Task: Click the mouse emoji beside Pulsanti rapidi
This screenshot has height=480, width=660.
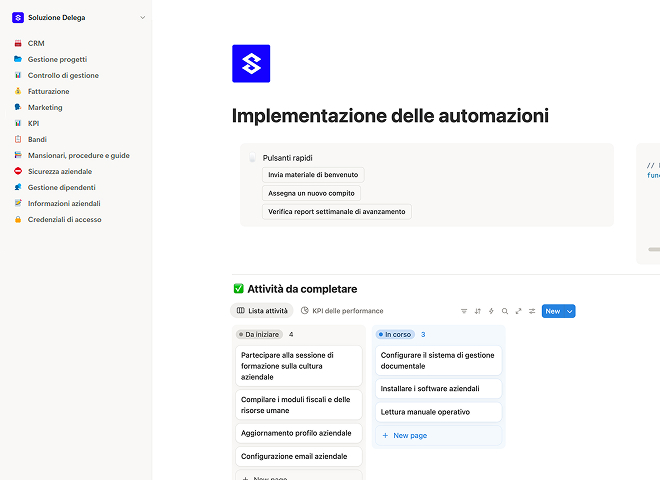Action: pos(252,157)
